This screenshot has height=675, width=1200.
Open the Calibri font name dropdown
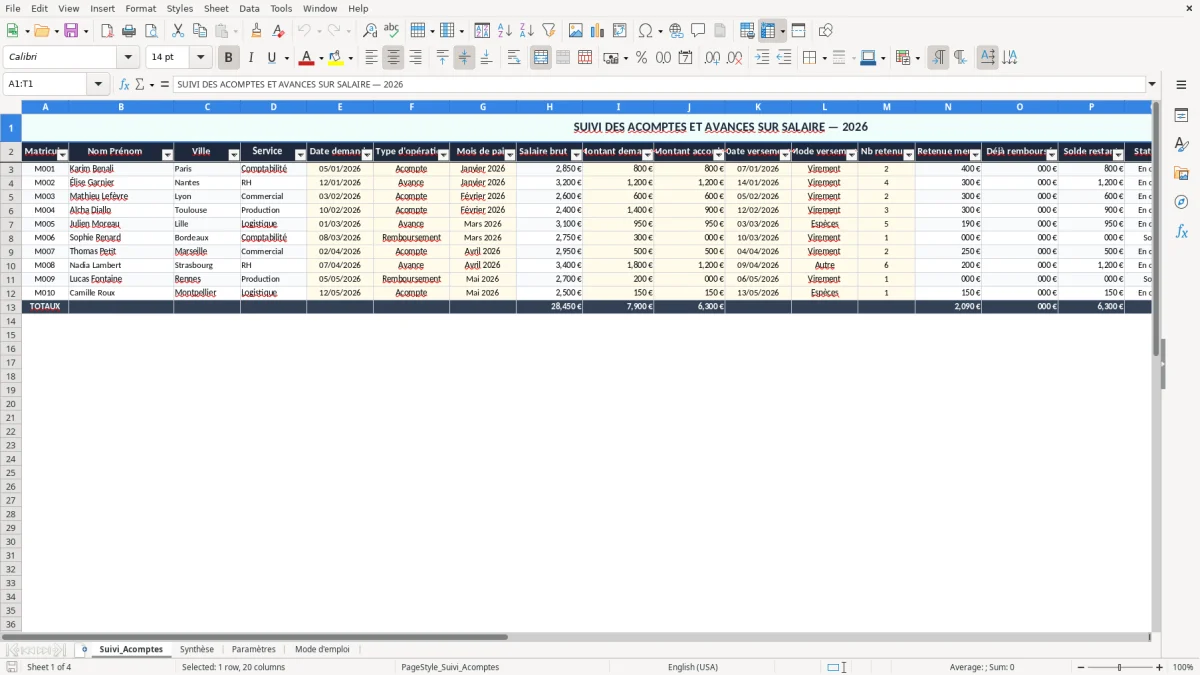point(128,58)
